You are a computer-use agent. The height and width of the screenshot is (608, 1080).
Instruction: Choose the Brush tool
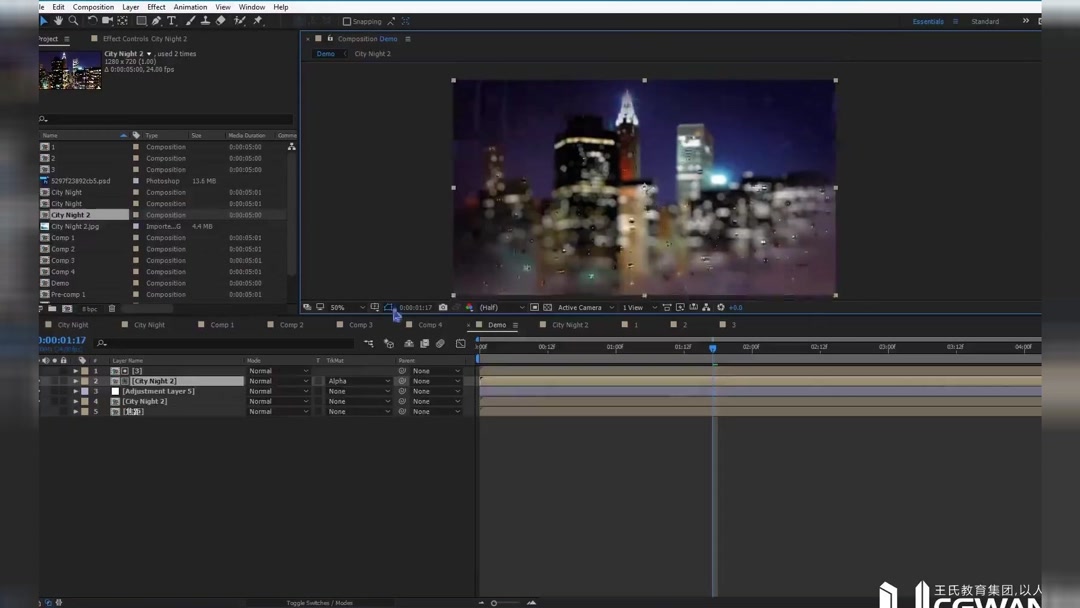point(190,21)
